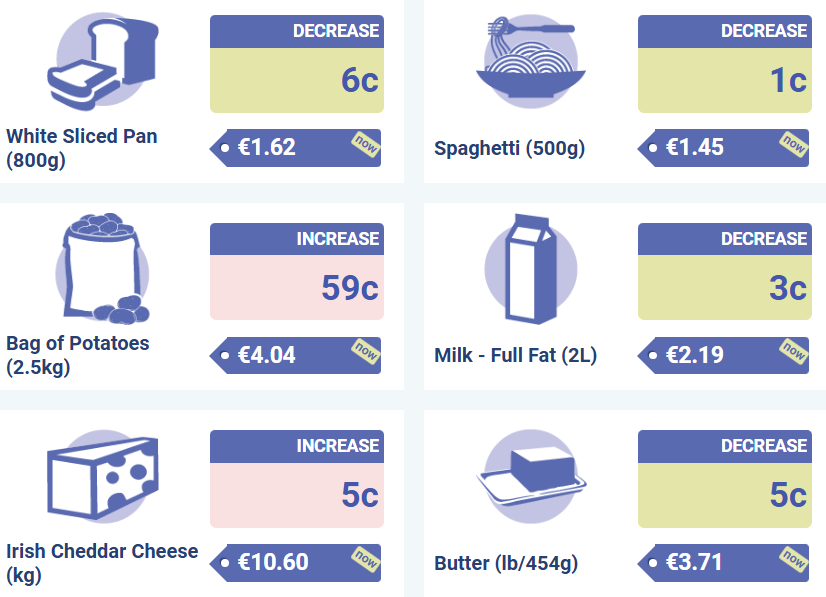Click the spaghetti bowl icon
Screen dimensions: 826x597
point(530,61)
